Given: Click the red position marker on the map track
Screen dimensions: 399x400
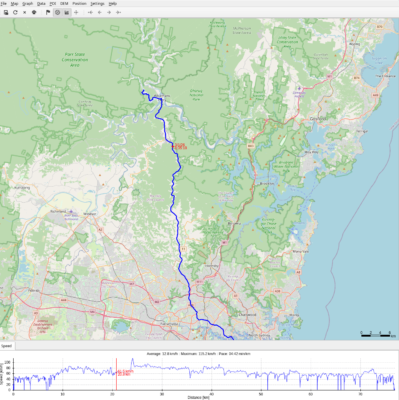Looking at the screenshot, I should coord(173,146).
